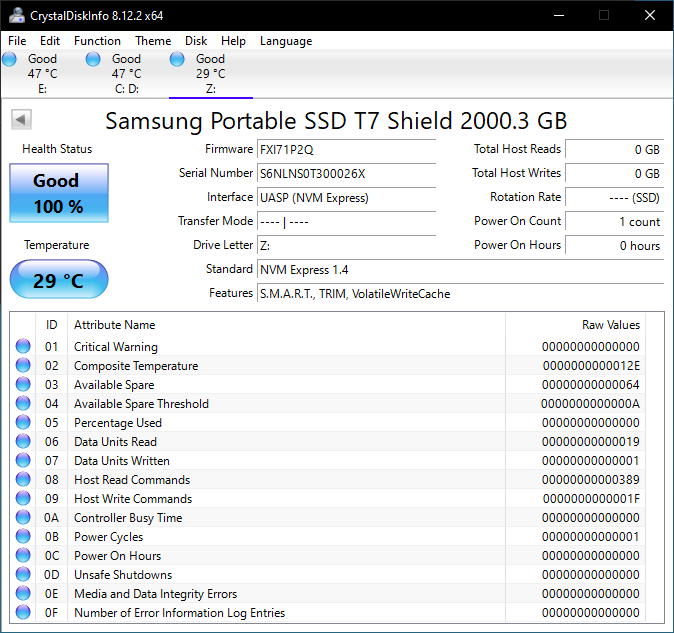Click the Good 100 % health status button
Screen dimensions: 674x633
59,193
